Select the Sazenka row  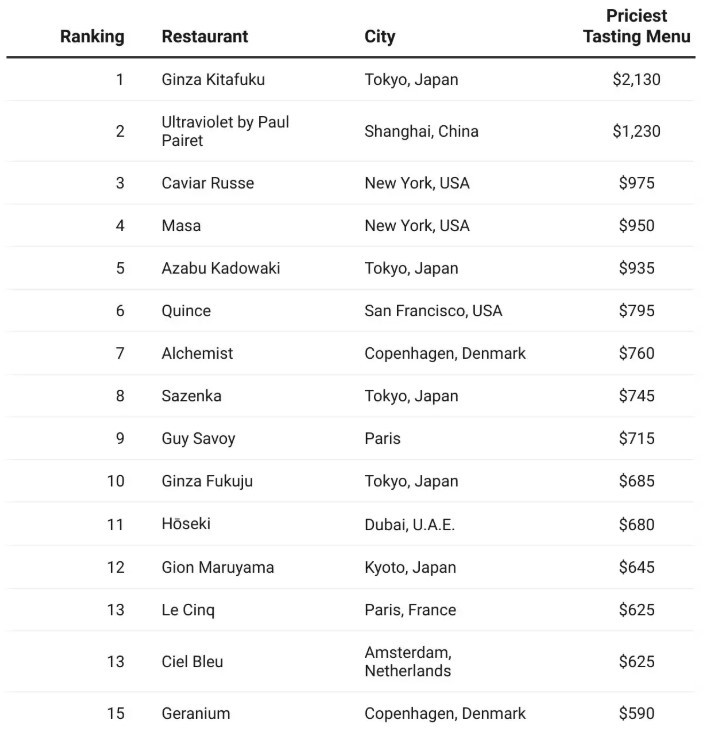pyautogui.click(x=351, y=396)
